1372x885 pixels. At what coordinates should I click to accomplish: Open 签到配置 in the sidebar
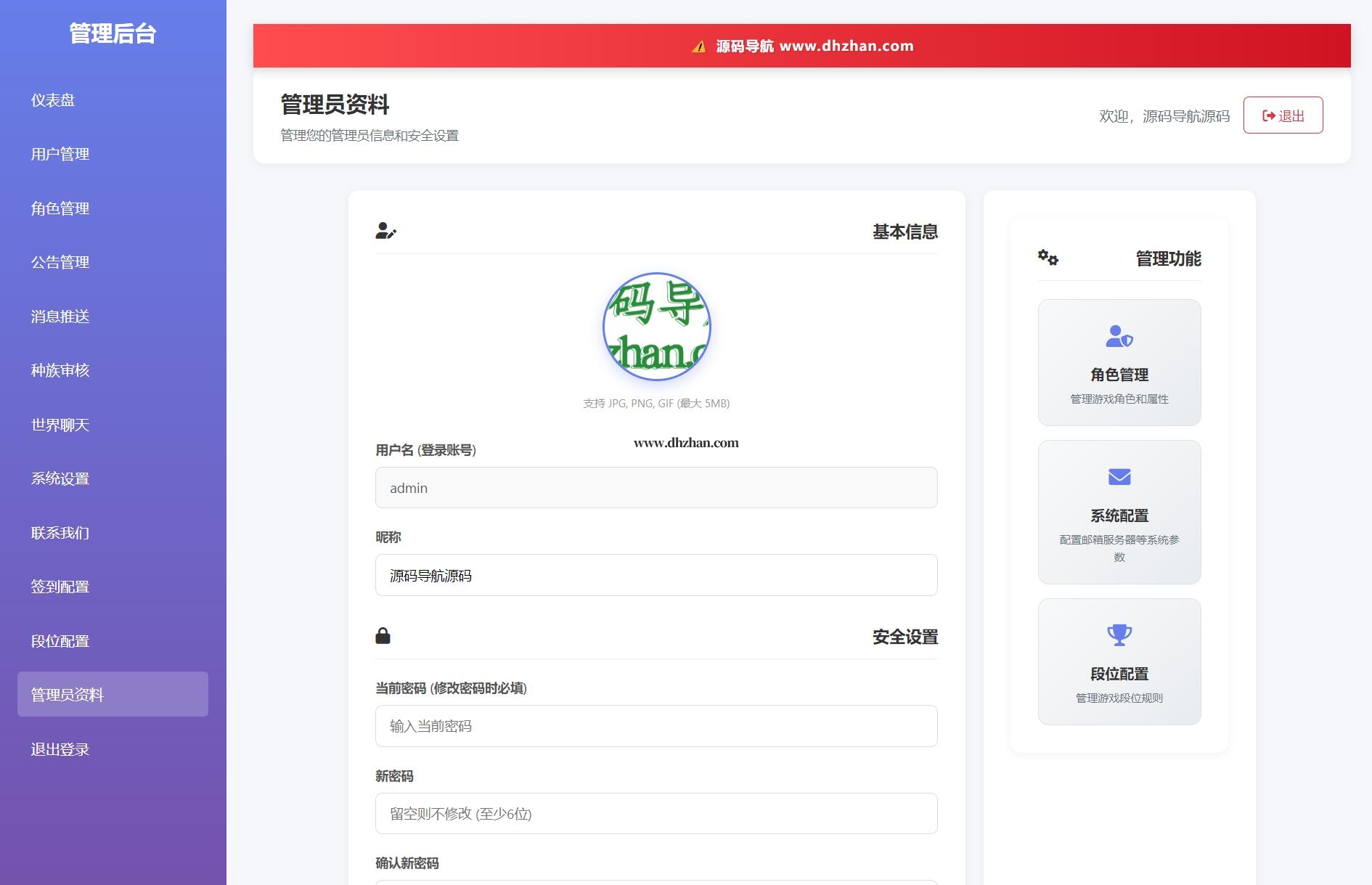(x=60, y=587)
